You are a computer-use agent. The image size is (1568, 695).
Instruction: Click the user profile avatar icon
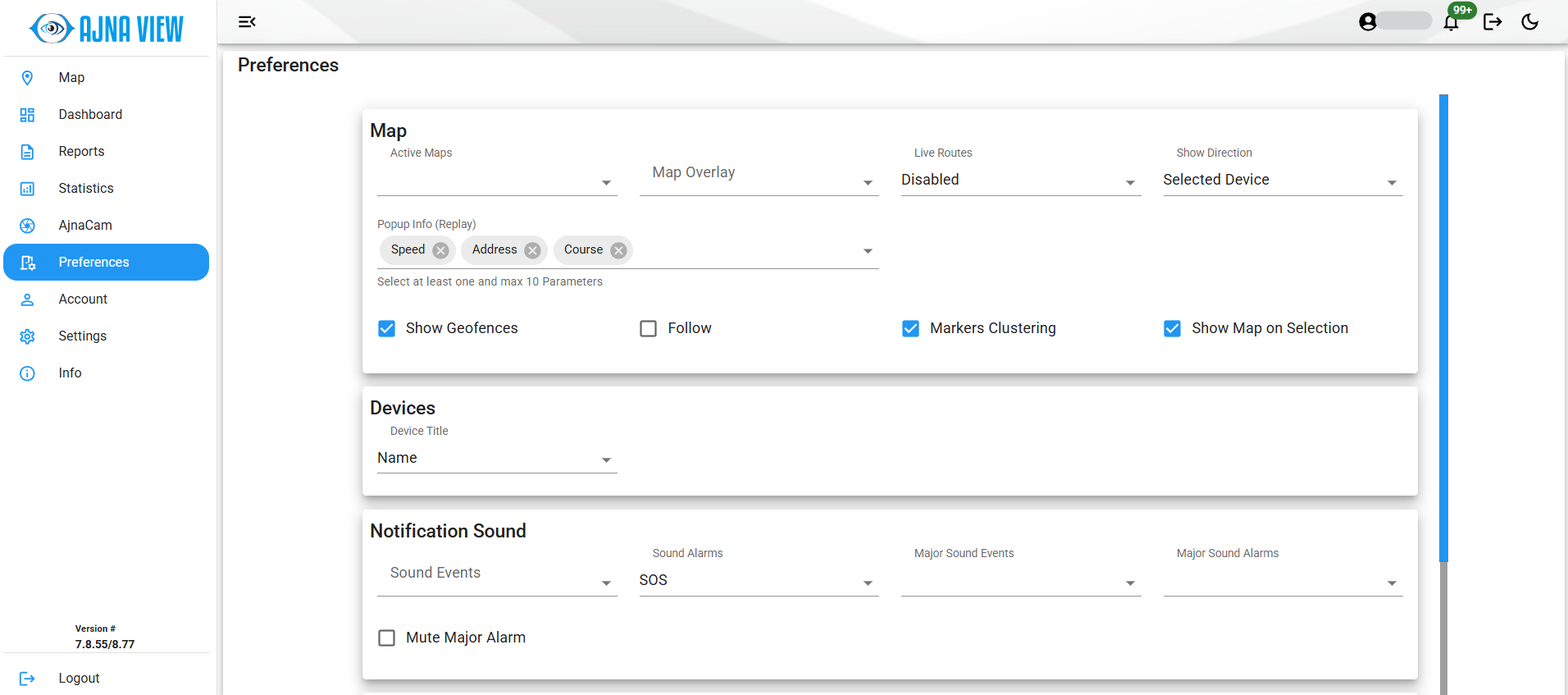point(1368,22)
